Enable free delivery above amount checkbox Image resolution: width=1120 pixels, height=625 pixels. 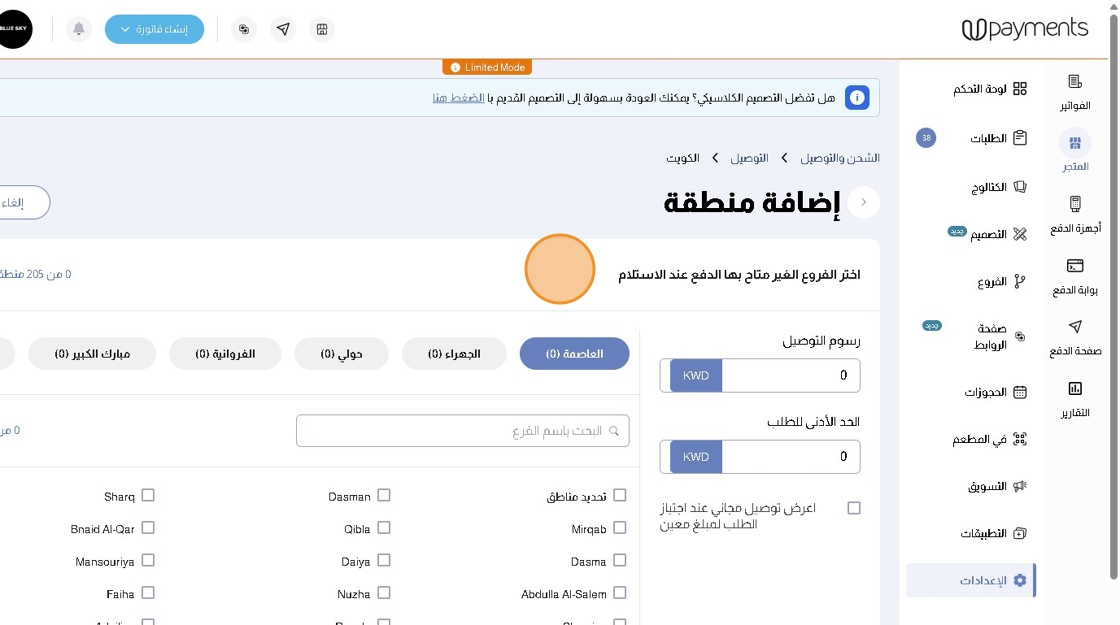(854, 508)
